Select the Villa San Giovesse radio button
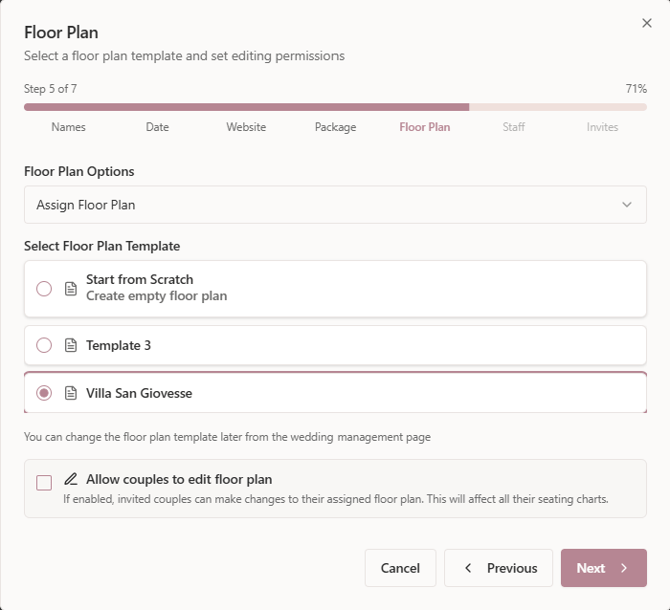670x610 pixels. [x=44, y=393]
